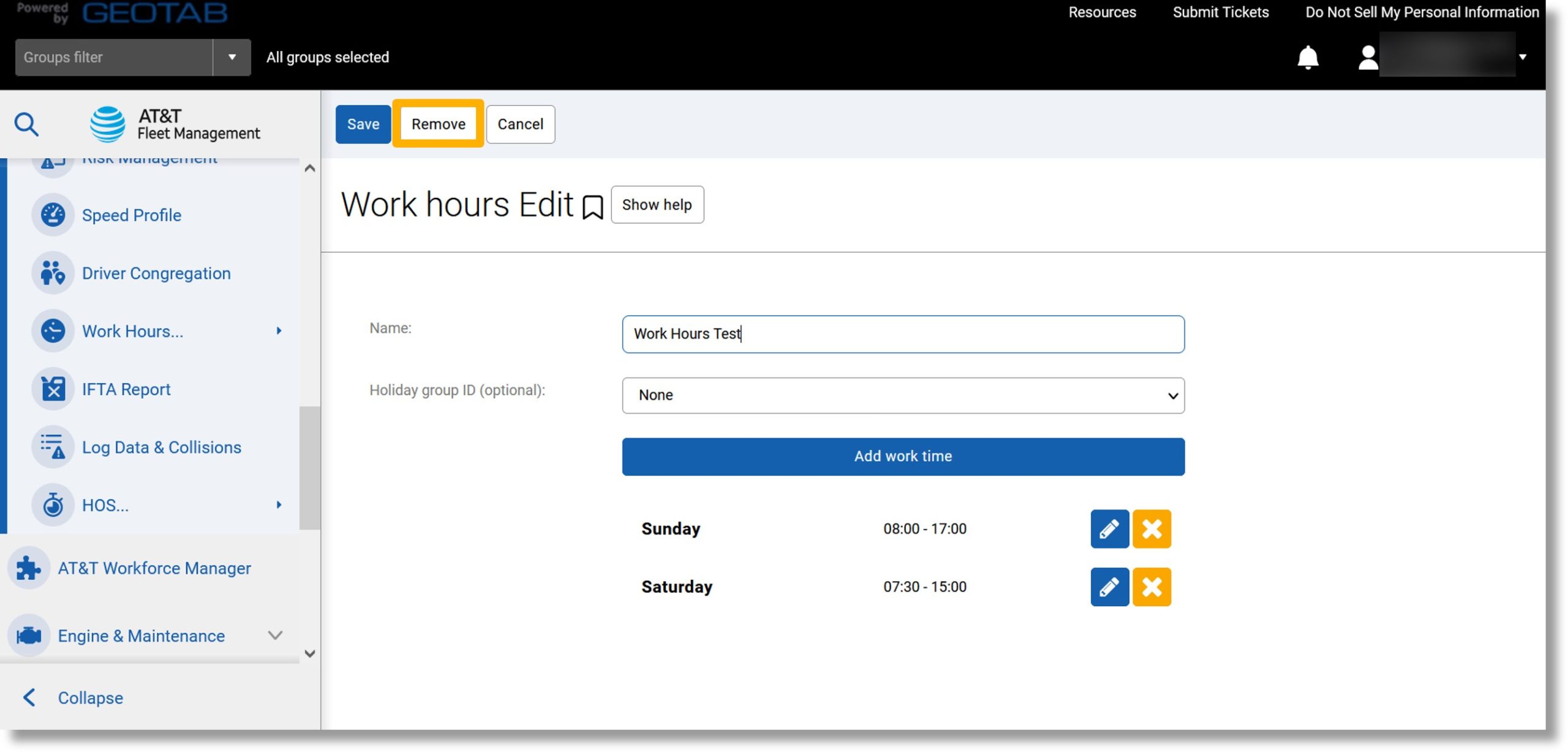Click the Add work time button
This screenshot has width=1568, height=752.
[903, 456]
